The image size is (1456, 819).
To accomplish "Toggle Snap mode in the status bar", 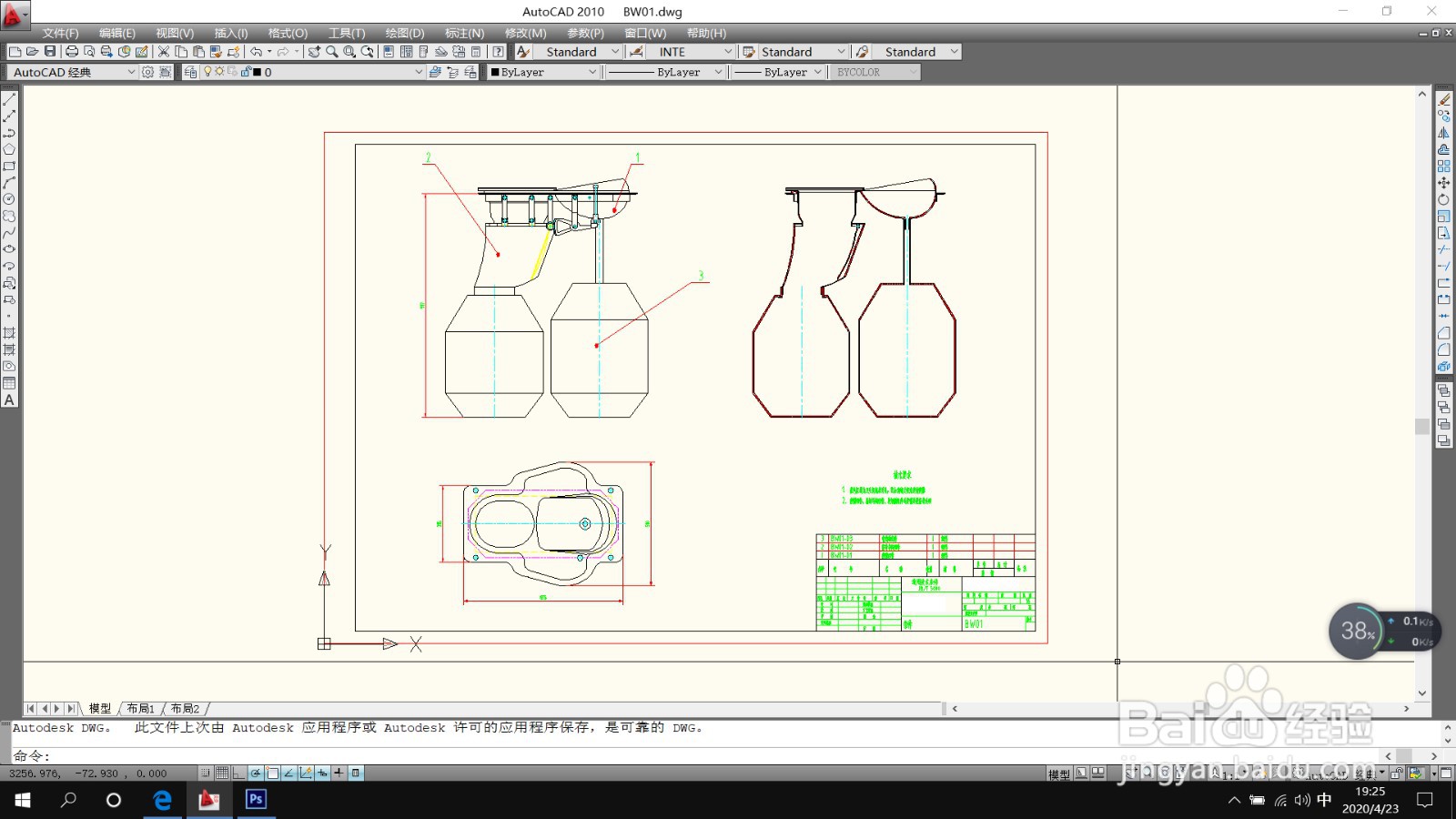I will coord(206,773).
